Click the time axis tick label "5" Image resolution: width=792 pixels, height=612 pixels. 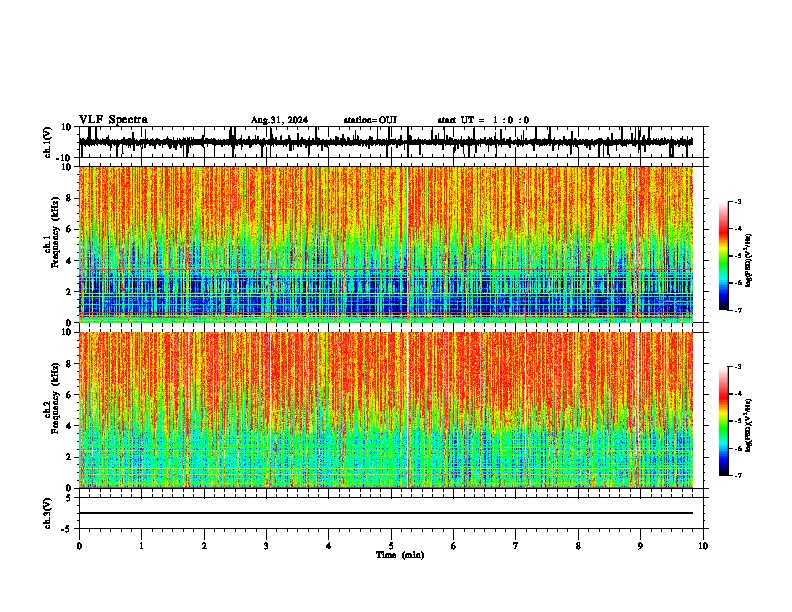391,546
